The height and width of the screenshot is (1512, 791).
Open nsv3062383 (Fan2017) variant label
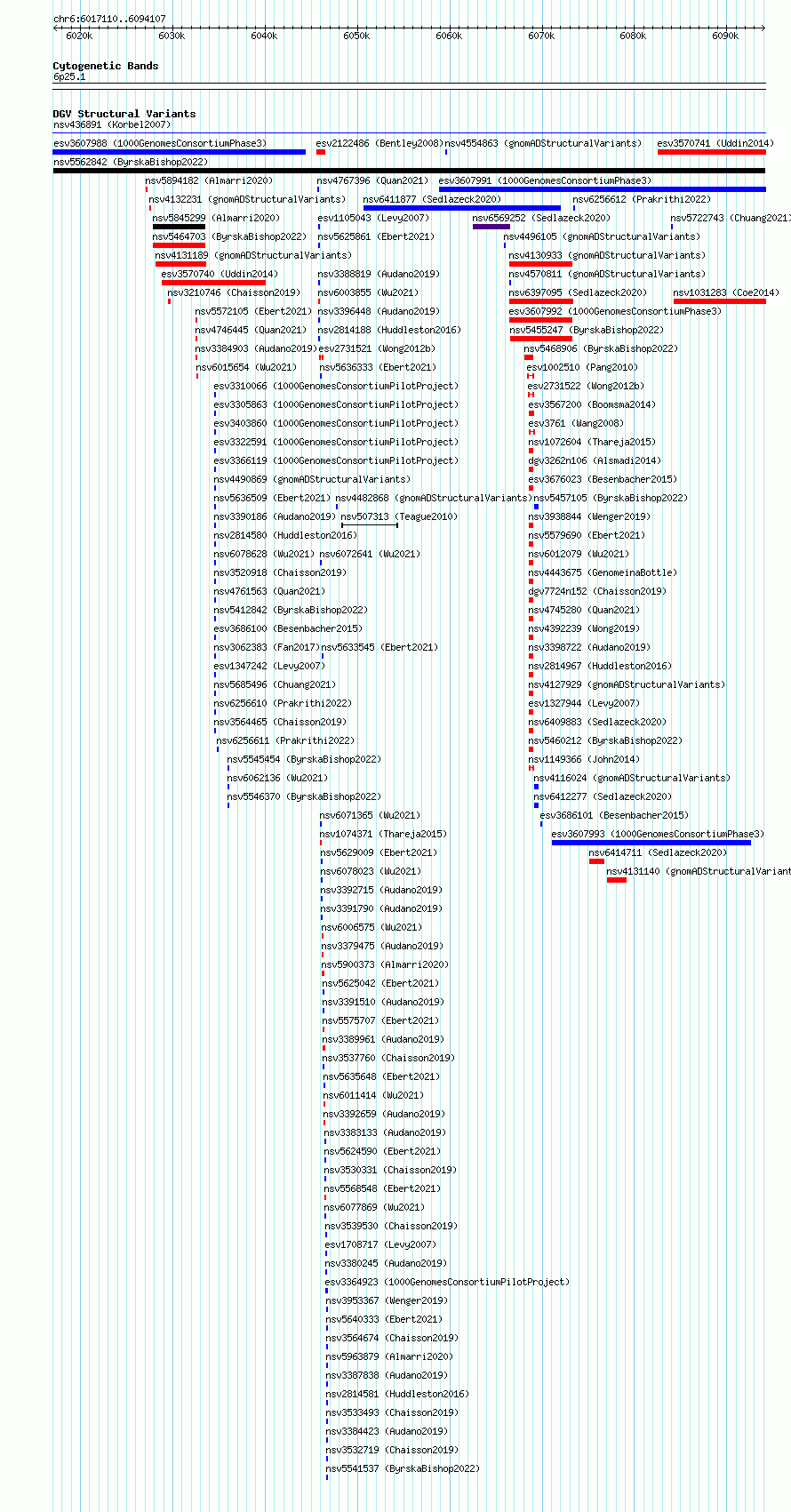[266, 647]
